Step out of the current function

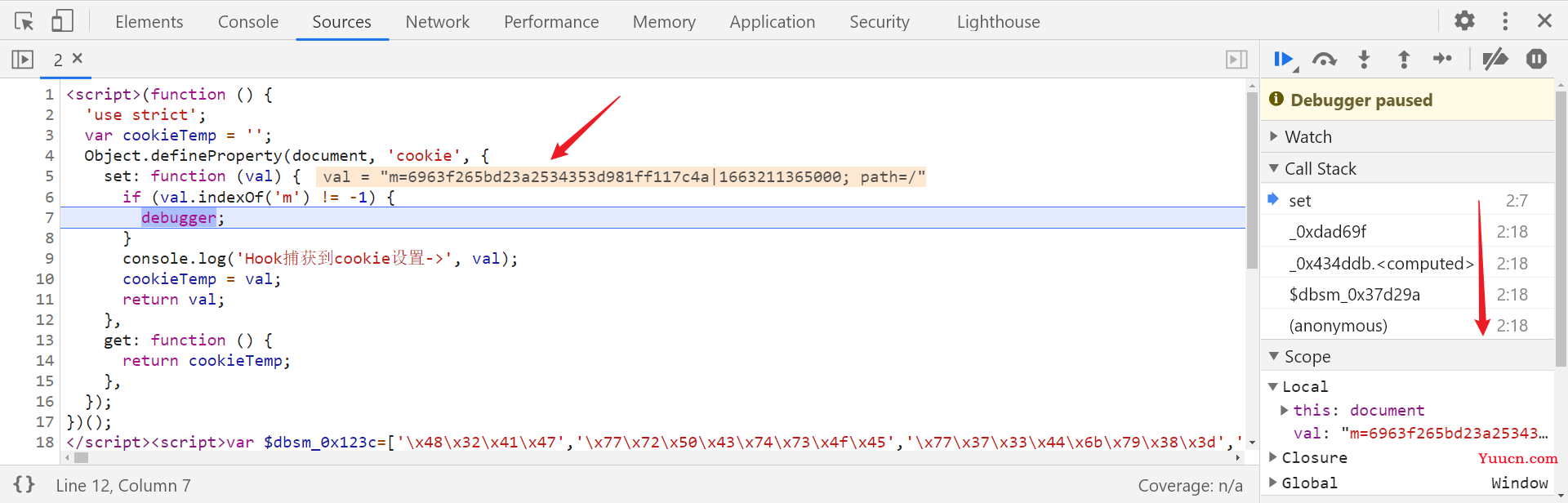click(1404, 59)
